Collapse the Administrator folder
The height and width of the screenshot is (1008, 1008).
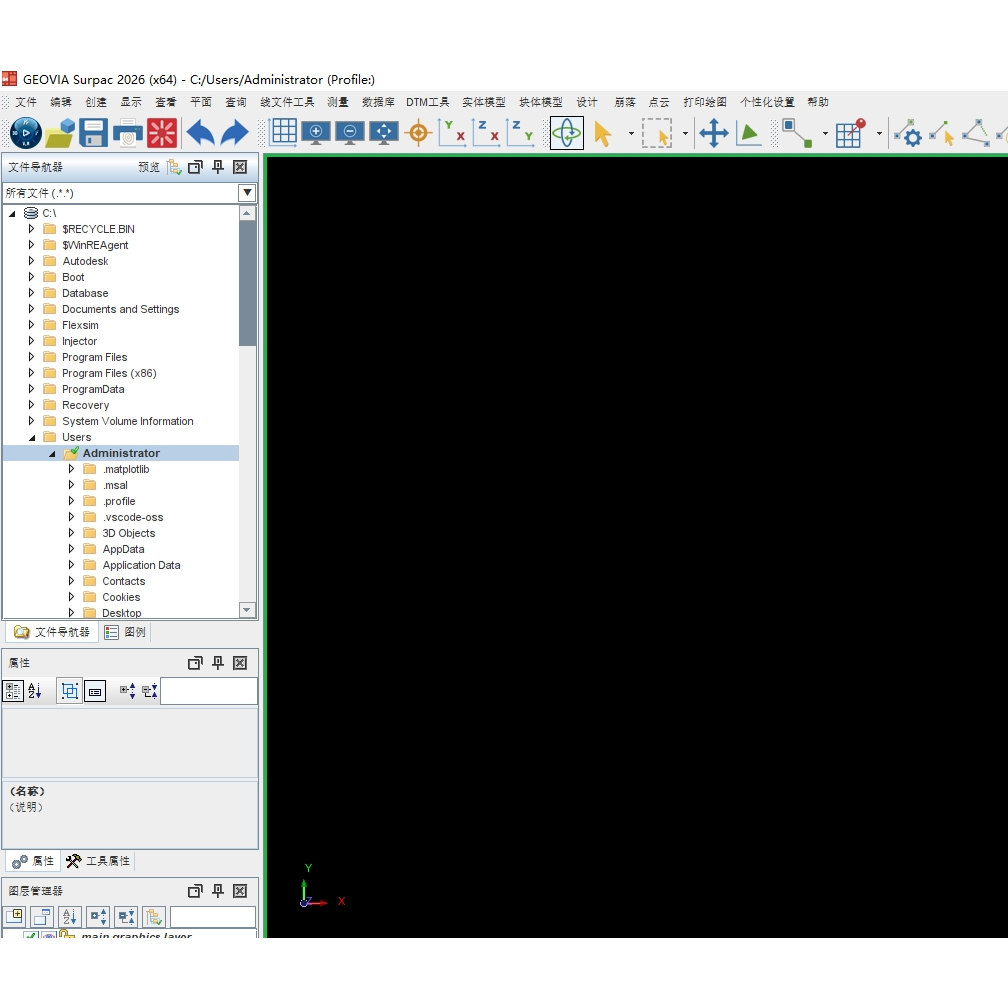point(52,454)
